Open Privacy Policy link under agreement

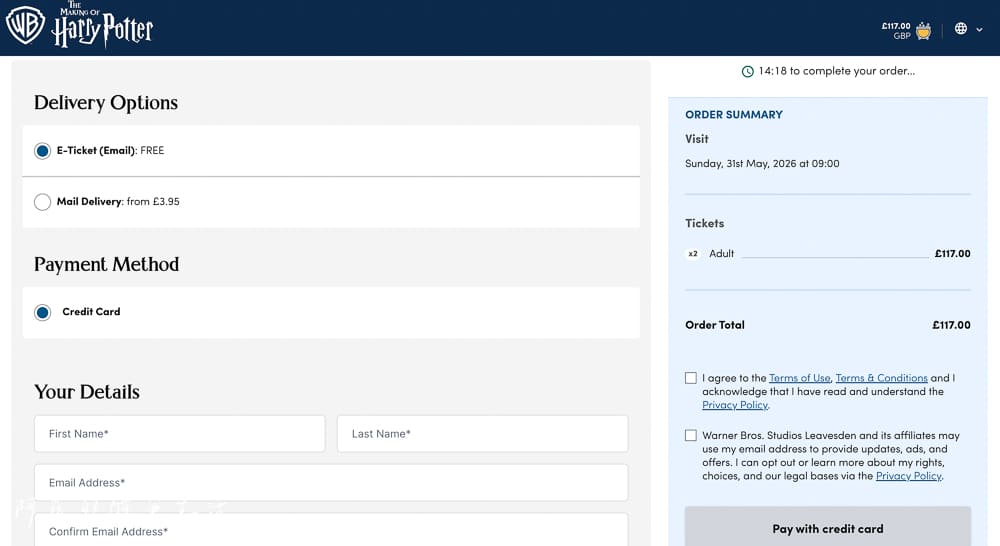pyautogui.click(x=735, y=405)
